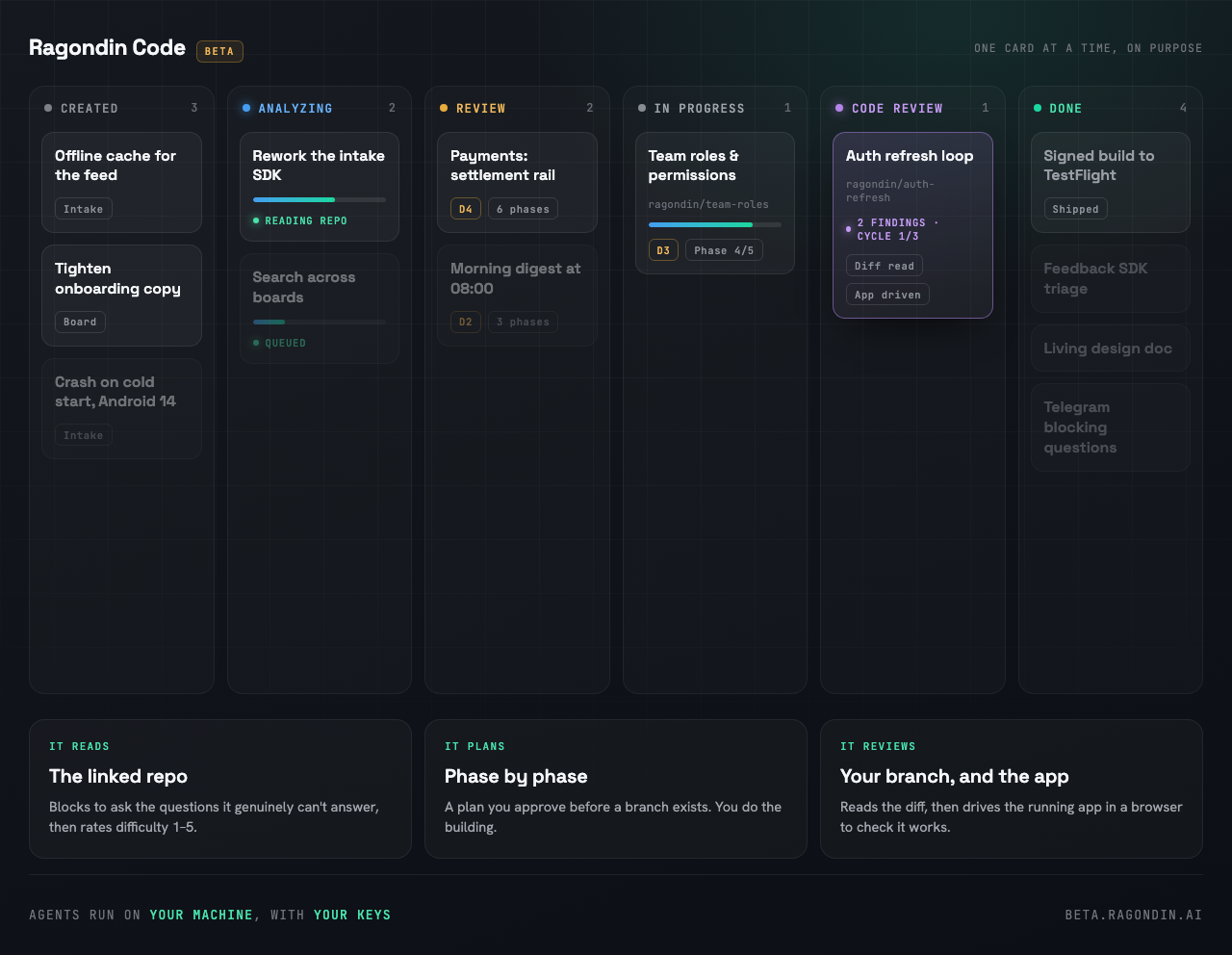Click the purple Code Review status dot
The width and height of the screenshot is (1232, 955).
point(839,108)
